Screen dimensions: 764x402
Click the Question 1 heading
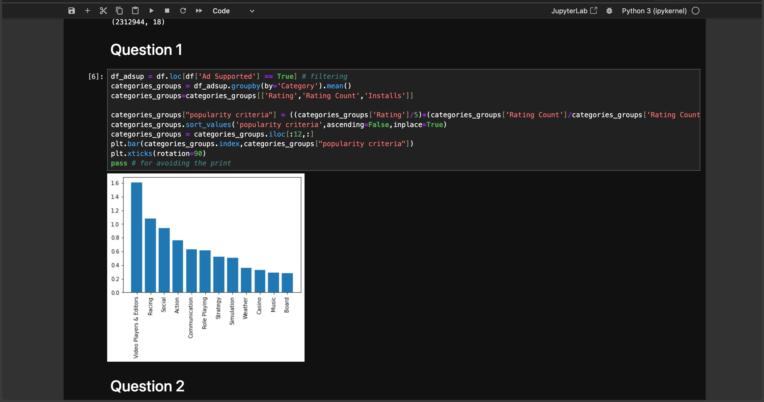tap(146, 50)
